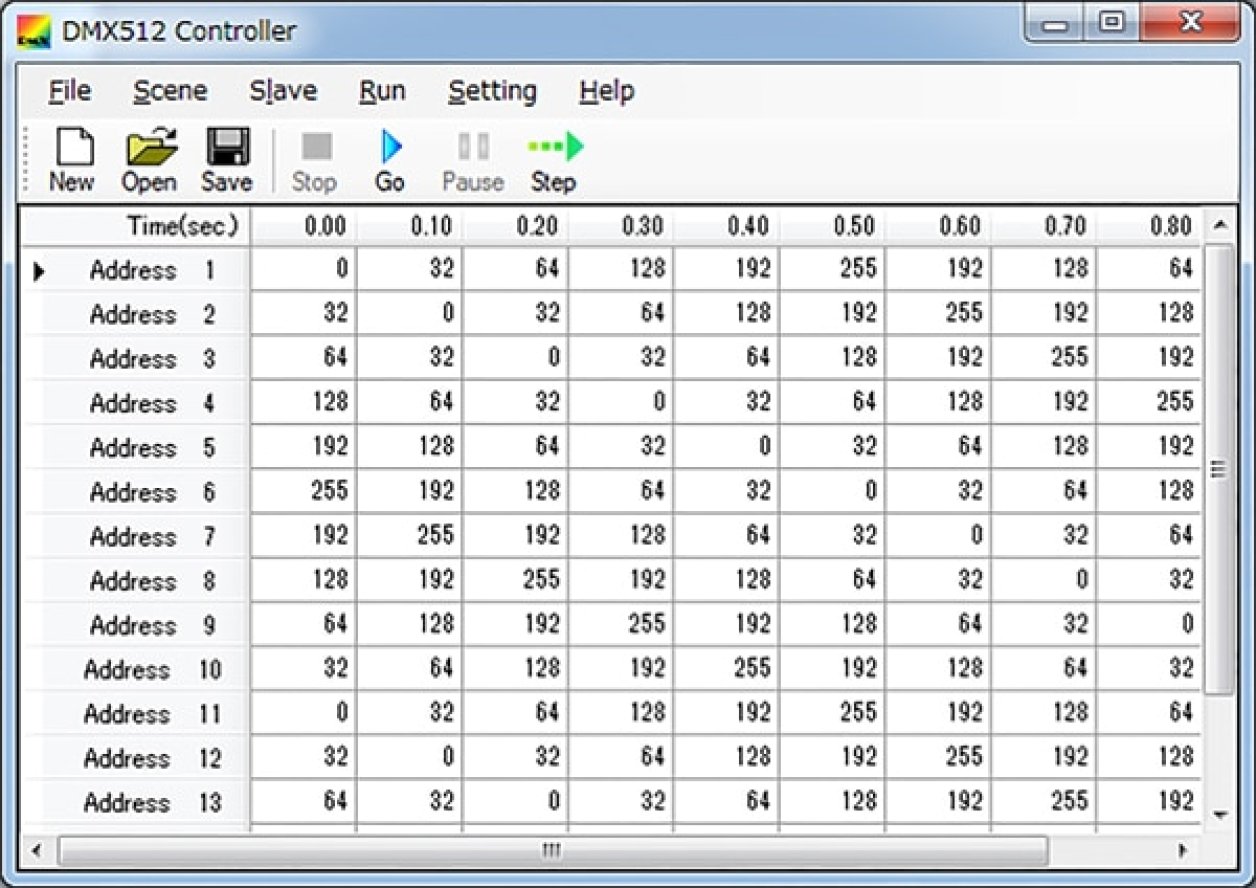The height and width of the screenshot is (888, 1256).
Task: Select the 255 cell for Address 6 at 0.00
Action: click(303, 492)
